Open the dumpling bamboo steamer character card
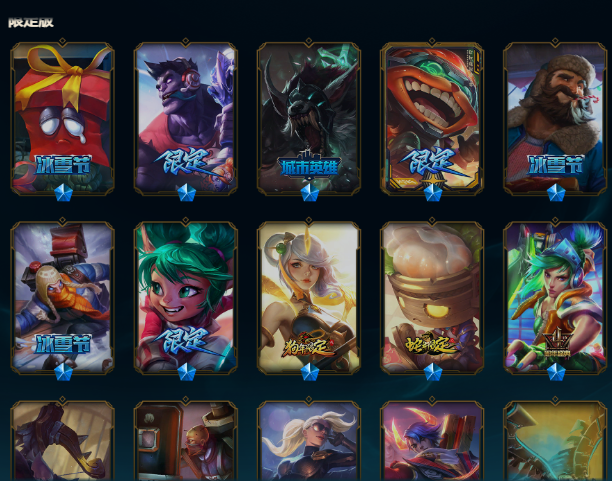This screenshot has width=612, height=481. coord(432,298)
